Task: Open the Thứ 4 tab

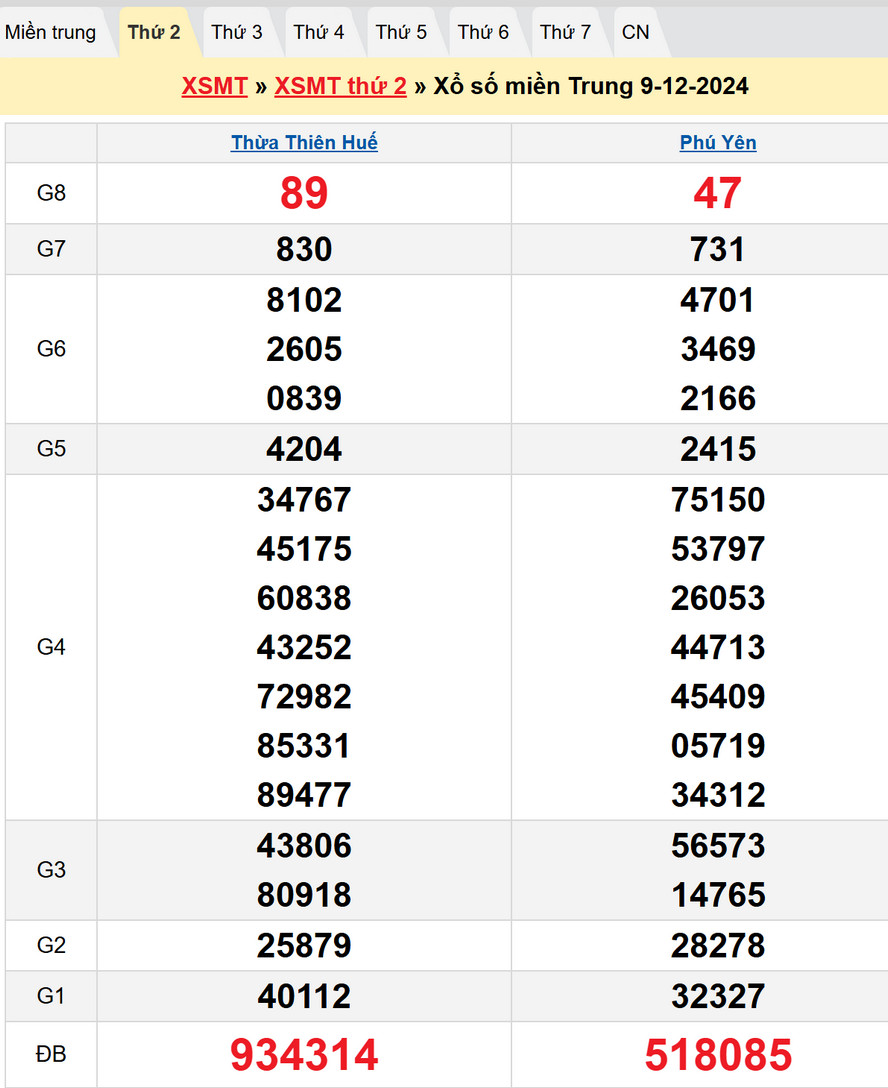Action: (x=319, y=32)
